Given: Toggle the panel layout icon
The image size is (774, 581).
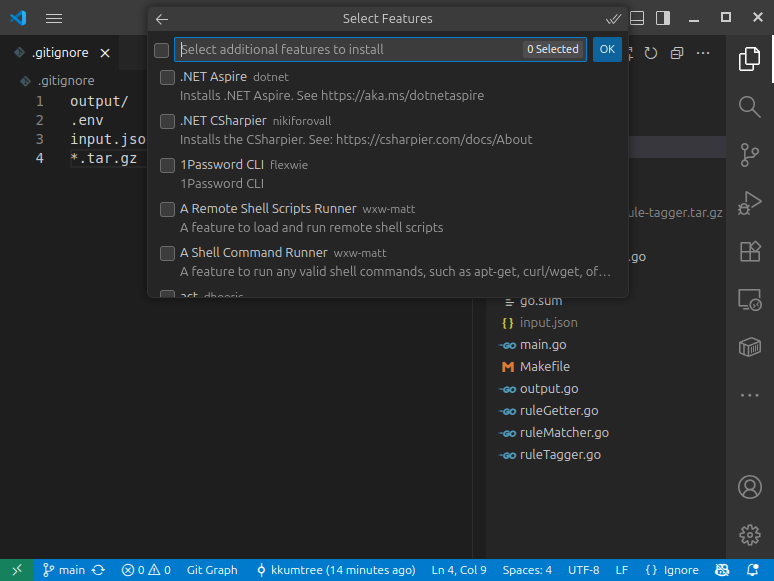Looking at the screenshot, I should point(637,18).
